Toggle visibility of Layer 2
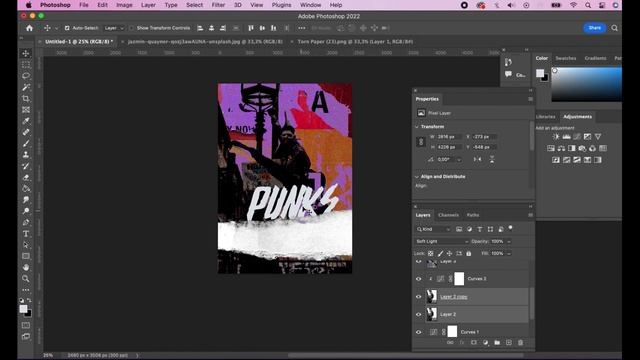Viewport: 640px width, 360px height. (x=418, y=314)
